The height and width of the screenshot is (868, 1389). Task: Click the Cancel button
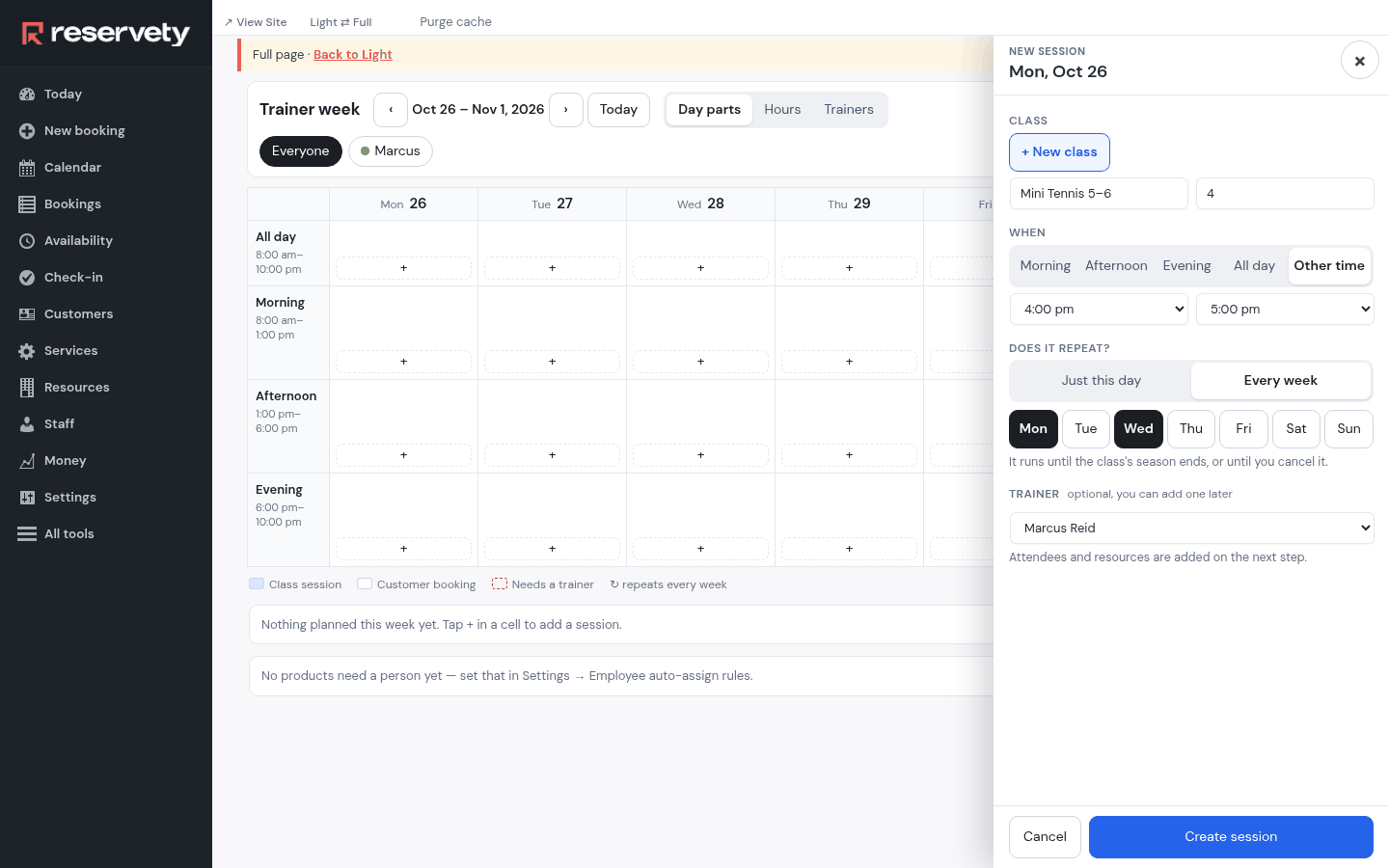tap(1045, 837)
